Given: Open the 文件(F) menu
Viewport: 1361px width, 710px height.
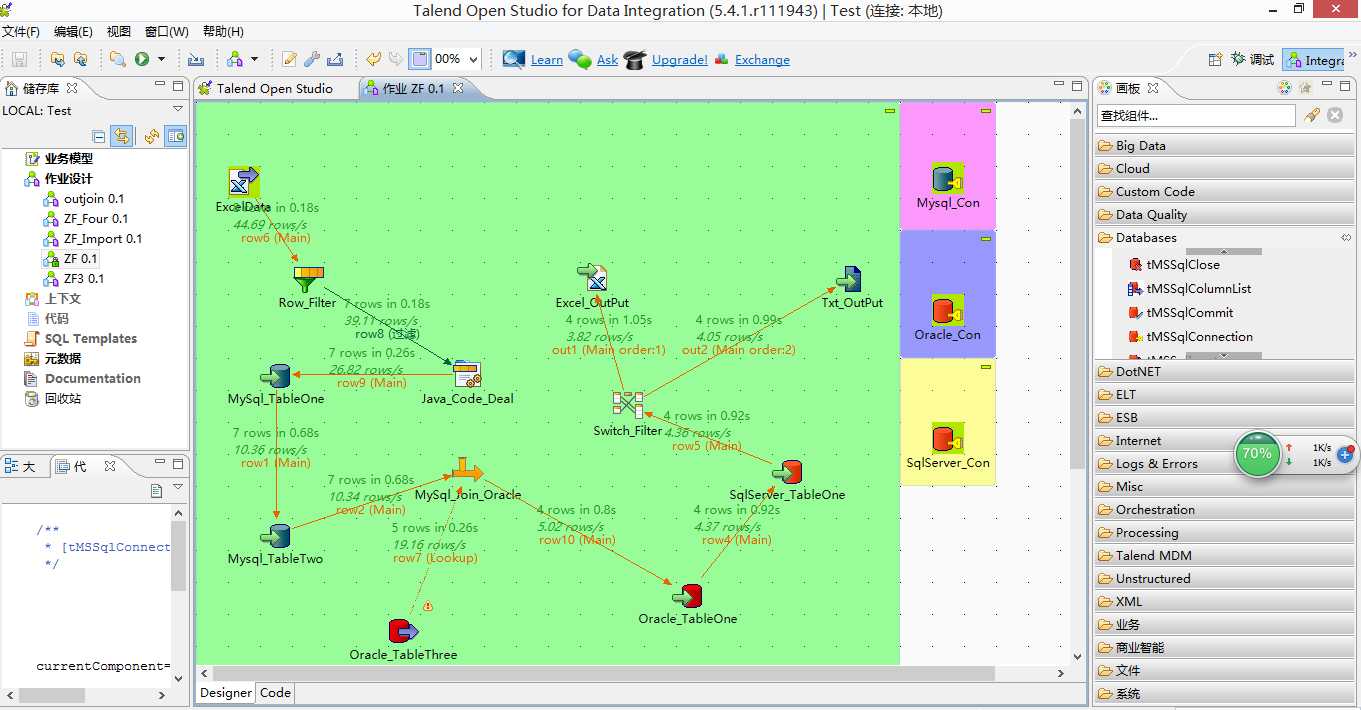Looking at the screenshot, I should 21,31.
